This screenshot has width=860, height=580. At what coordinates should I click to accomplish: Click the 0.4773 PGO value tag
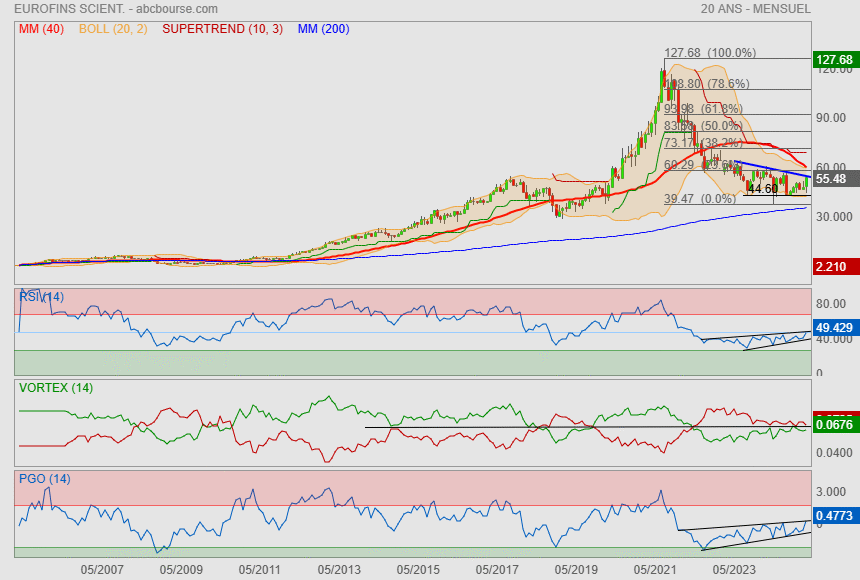(835, 516)
